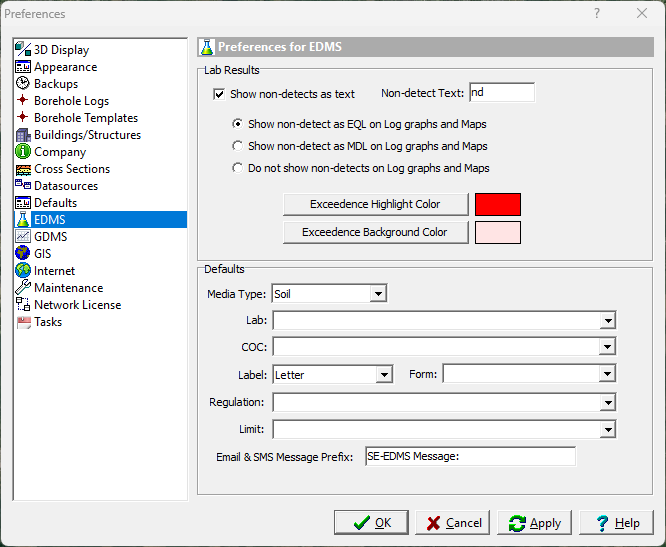Screen dimensions: 666x547
Task: Select Show non-detect as MDL option
Action: 237,146
